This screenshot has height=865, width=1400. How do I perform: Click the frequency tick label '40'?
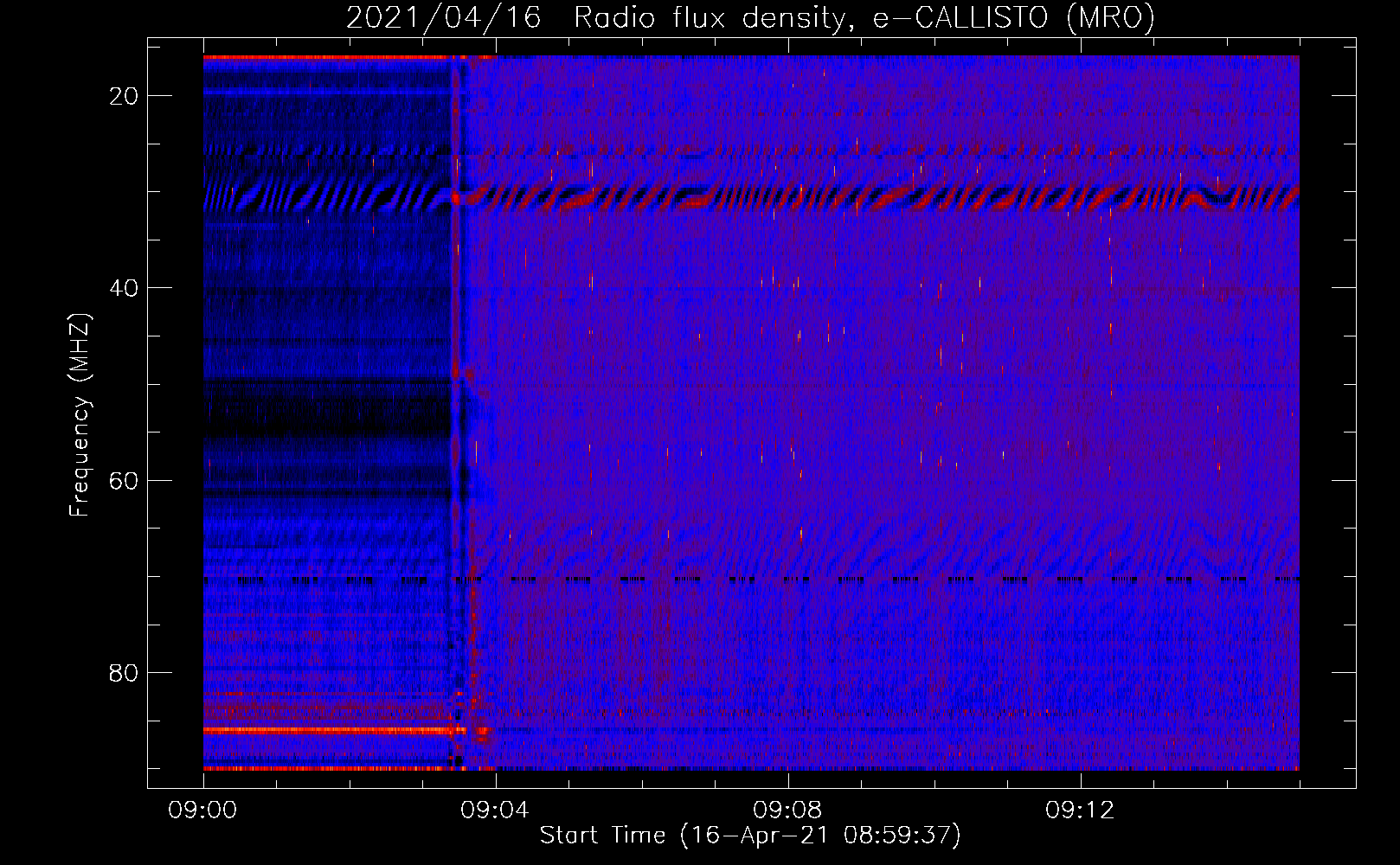click(124, 288)
